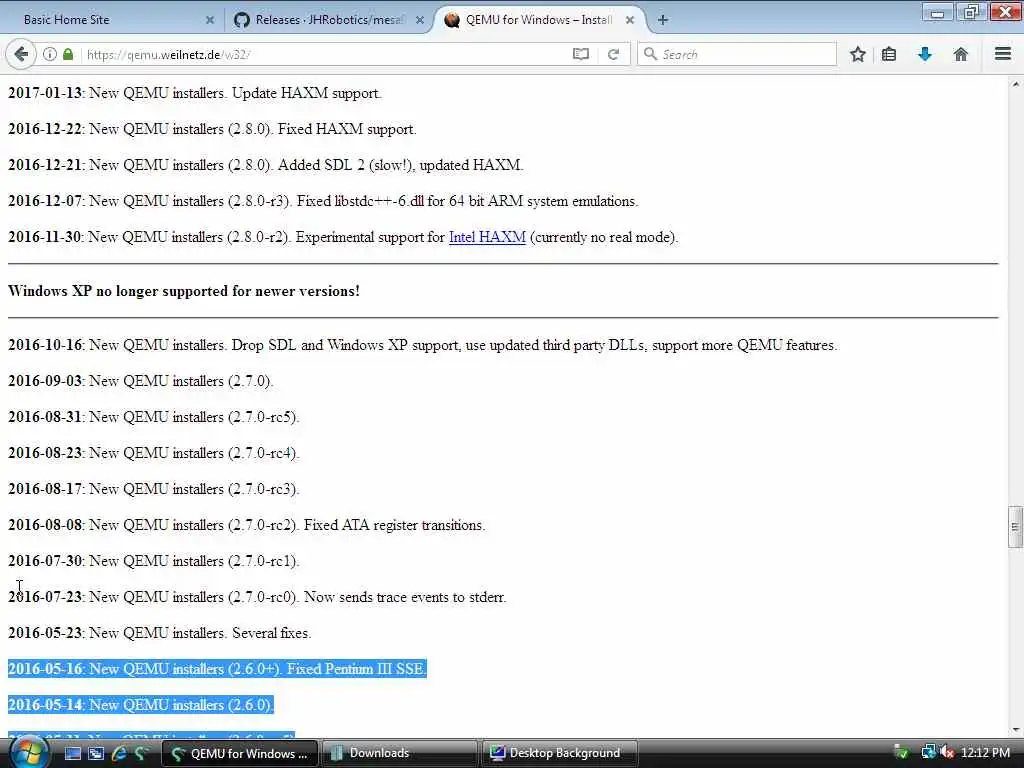Launch Internet Explorer from quick launch
This screenshot has width=1024, height=768.
[x=119, y=753]
